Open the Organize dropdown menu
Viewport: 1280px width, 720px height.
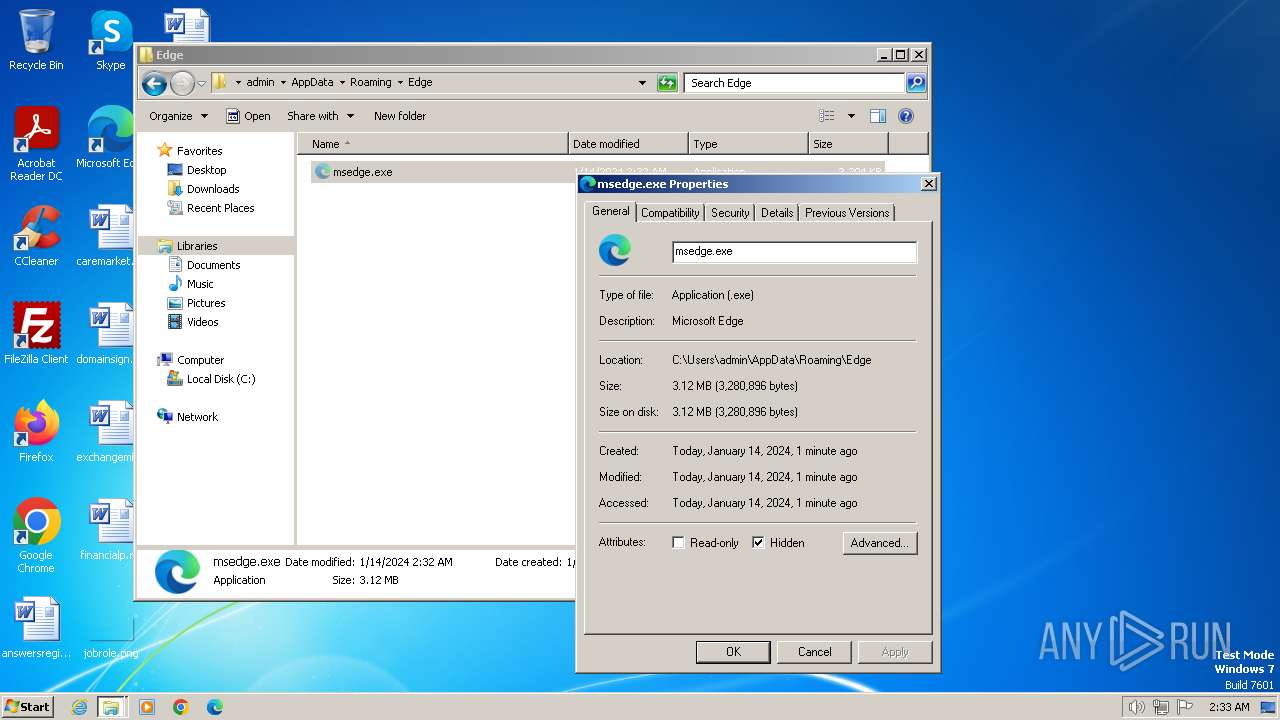(x=179, y=116)
